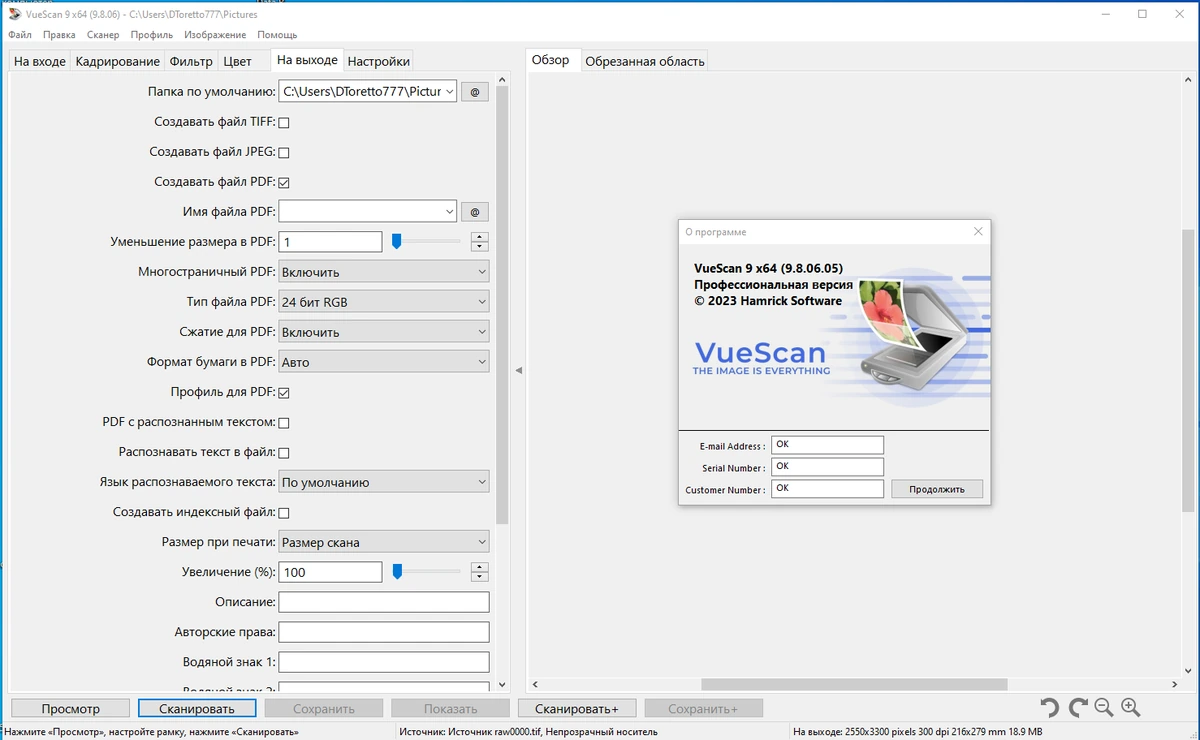The height and width of the screenshot is (740, 1200).
Task: Click the @ button next to Папка по умолчанию
Action: point(474,92)
